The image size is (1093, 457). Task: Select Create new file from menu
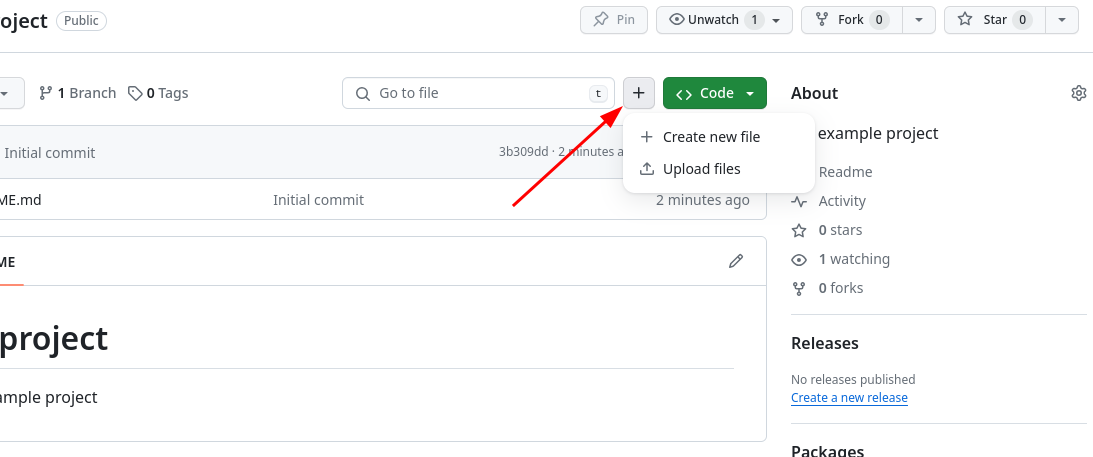click(x=711, y=137)
